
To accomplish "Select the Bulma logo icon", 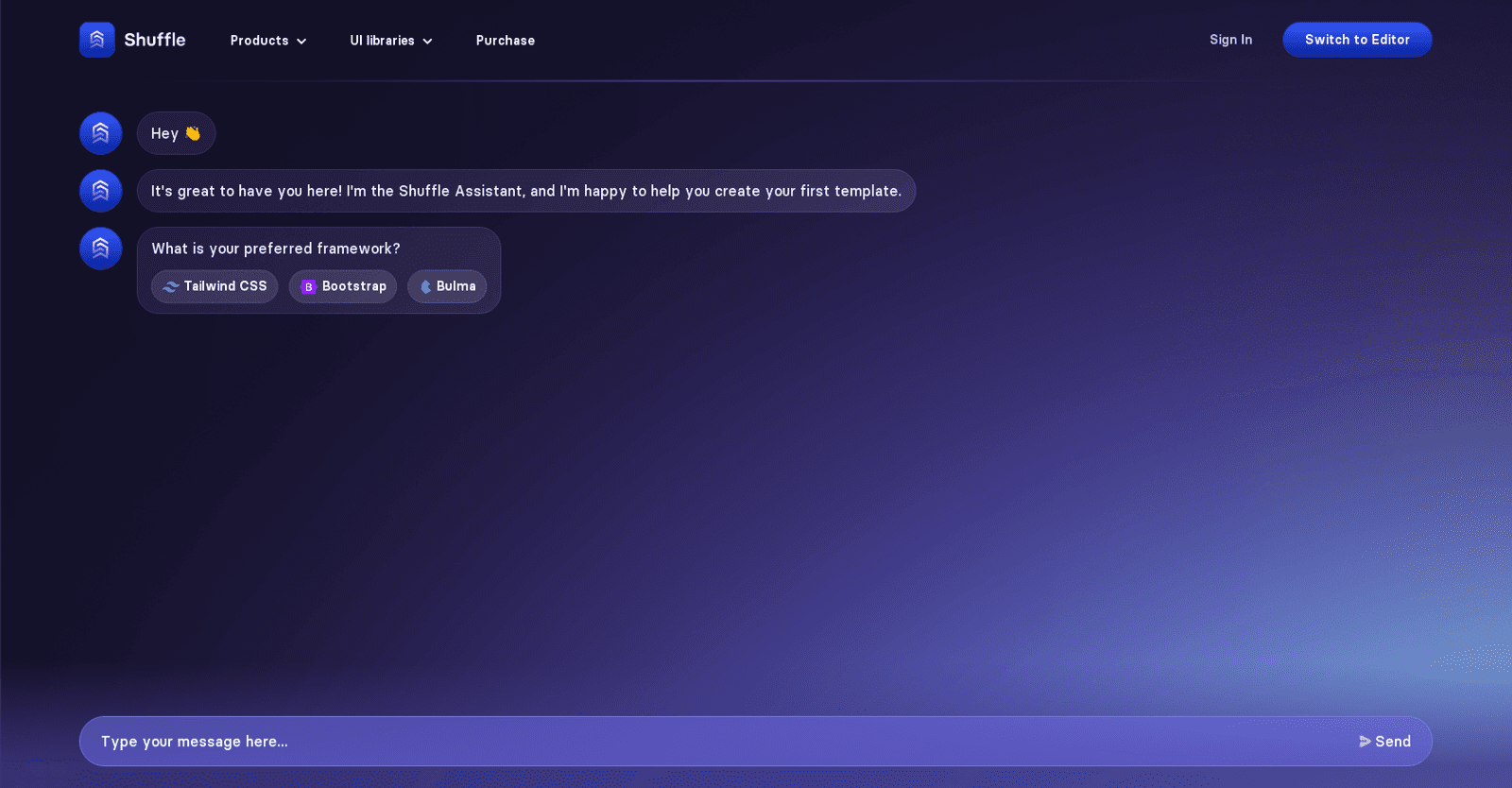I will (425, 287).
